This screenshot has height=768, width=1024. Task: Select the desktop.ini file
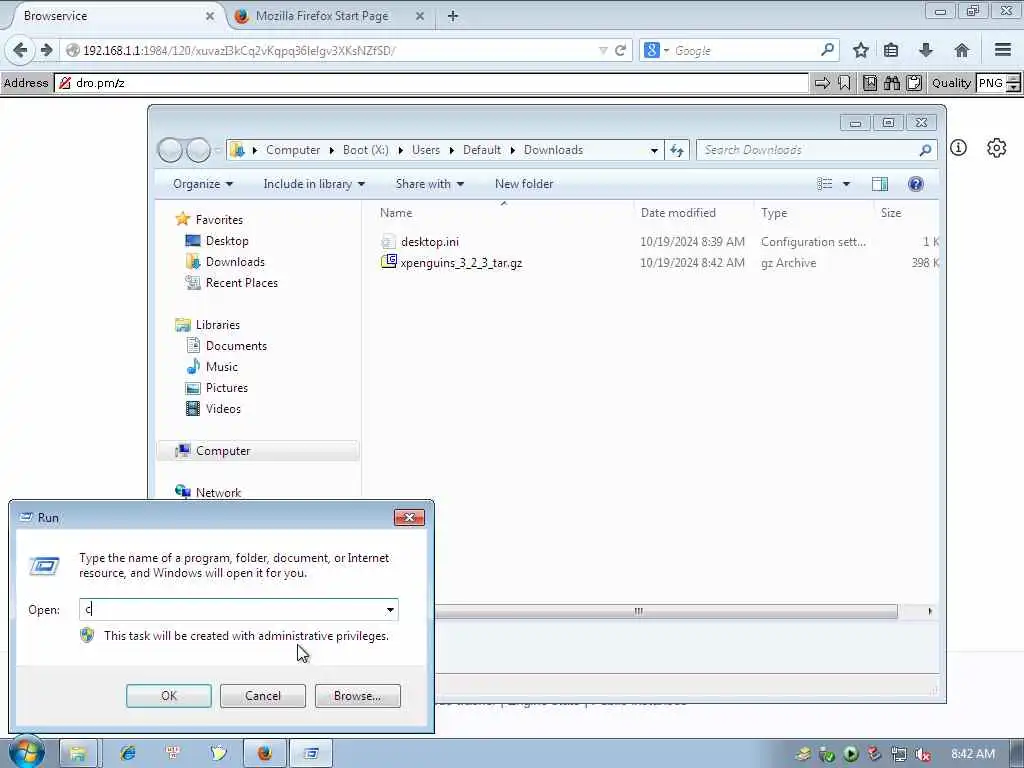click(x=430, y=242)
